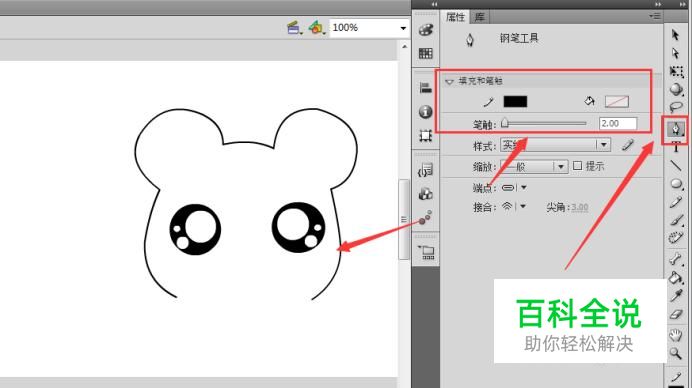
Task: Click the stroke color pencil icon
Action: click(488, 102)
